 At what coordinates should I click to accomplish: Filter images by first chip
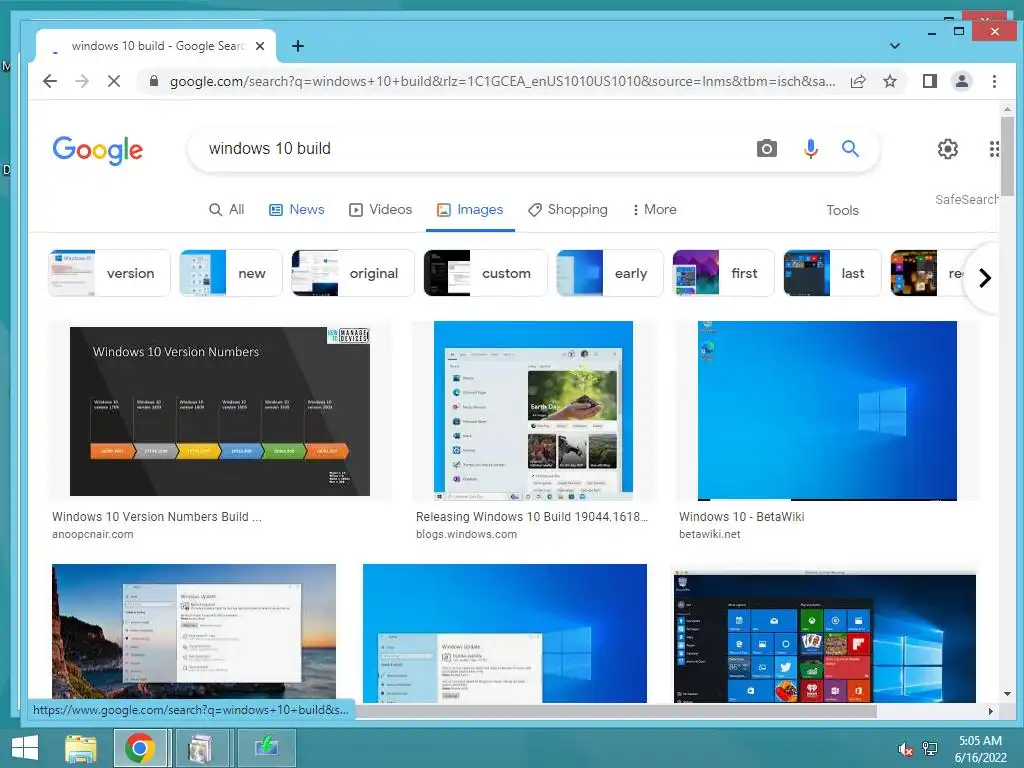tap(724, 273)
